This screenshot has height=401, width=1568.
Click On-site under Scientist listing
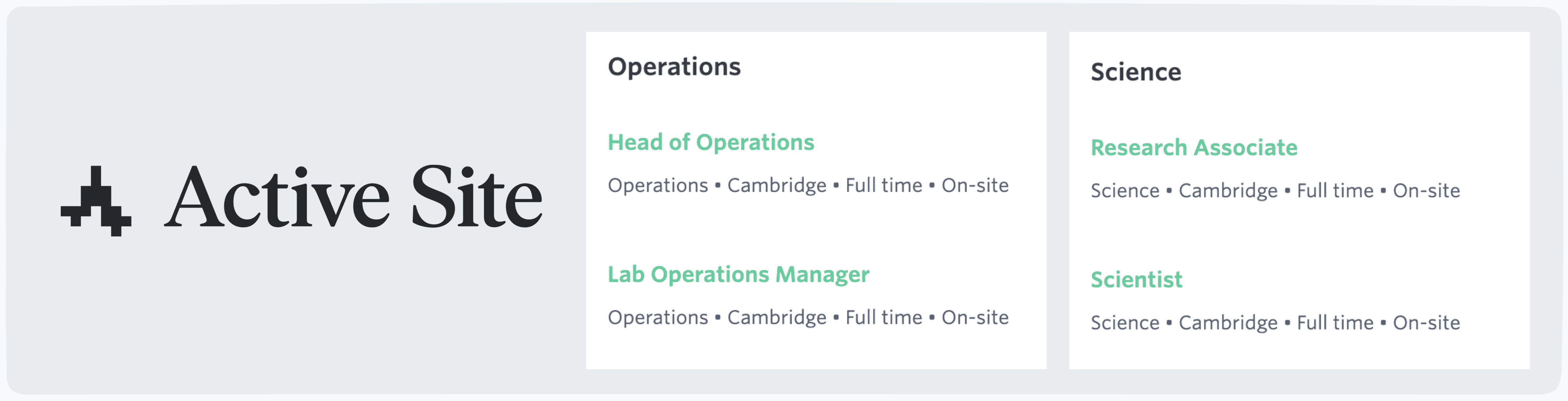click(x=1427, y=323)
